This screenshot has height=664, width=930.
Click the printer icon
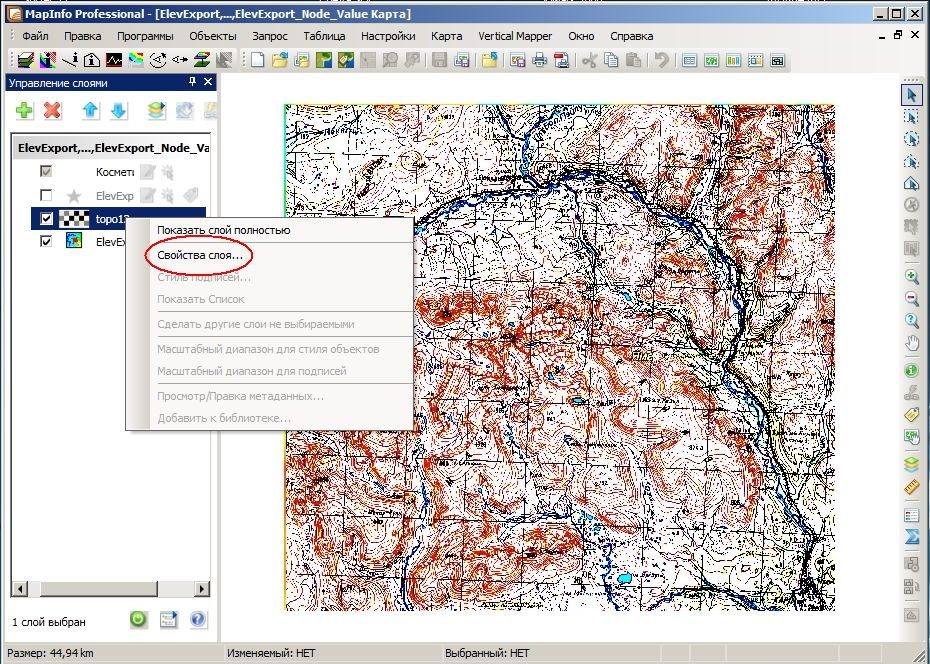click(540, 60)
